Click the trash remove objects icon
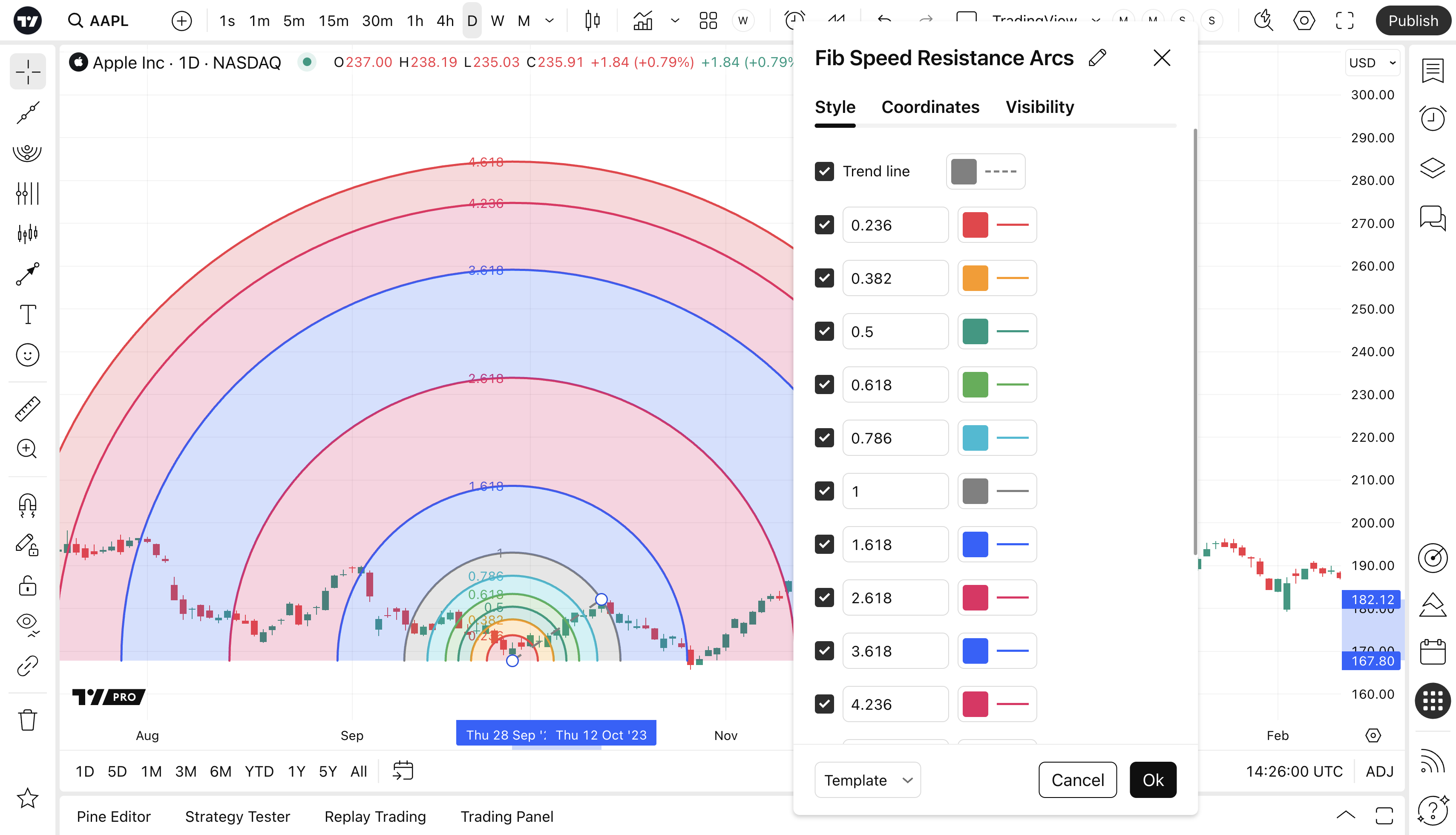The height and width of the screenshot is (835, 1456). click(x=27, y=720)
